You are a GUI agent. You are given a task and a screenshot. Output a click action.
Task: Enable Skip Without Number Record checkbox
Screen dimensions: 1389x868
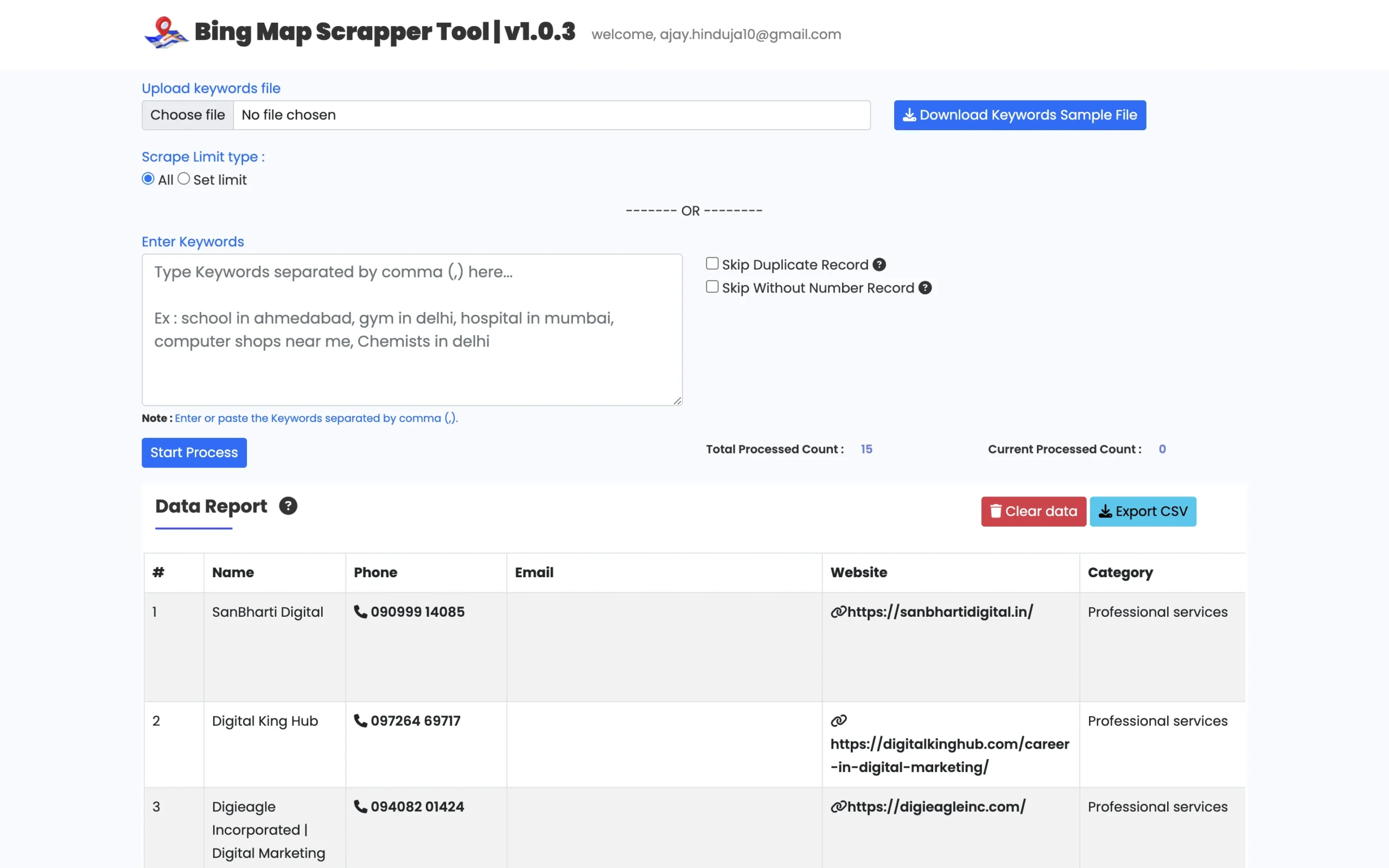coord(712,287)
